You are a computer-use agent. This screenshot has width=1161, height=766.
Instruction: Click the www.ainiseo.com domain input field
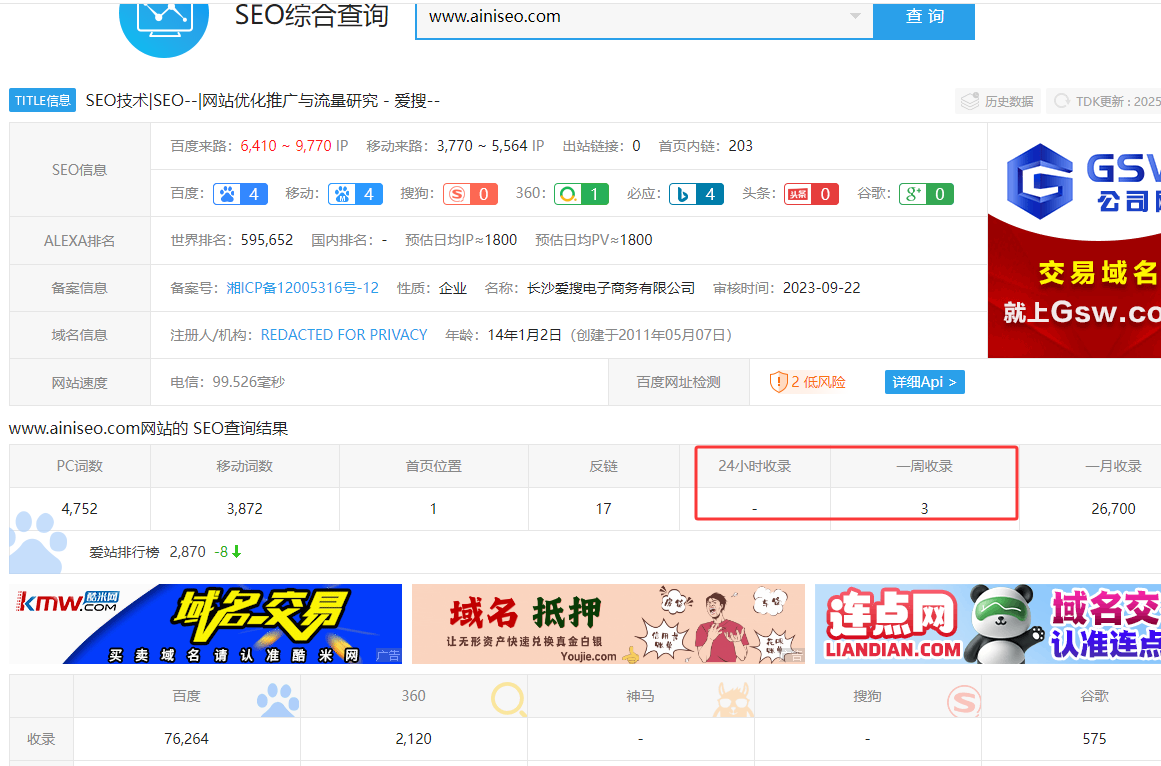[x=644, y=18]
